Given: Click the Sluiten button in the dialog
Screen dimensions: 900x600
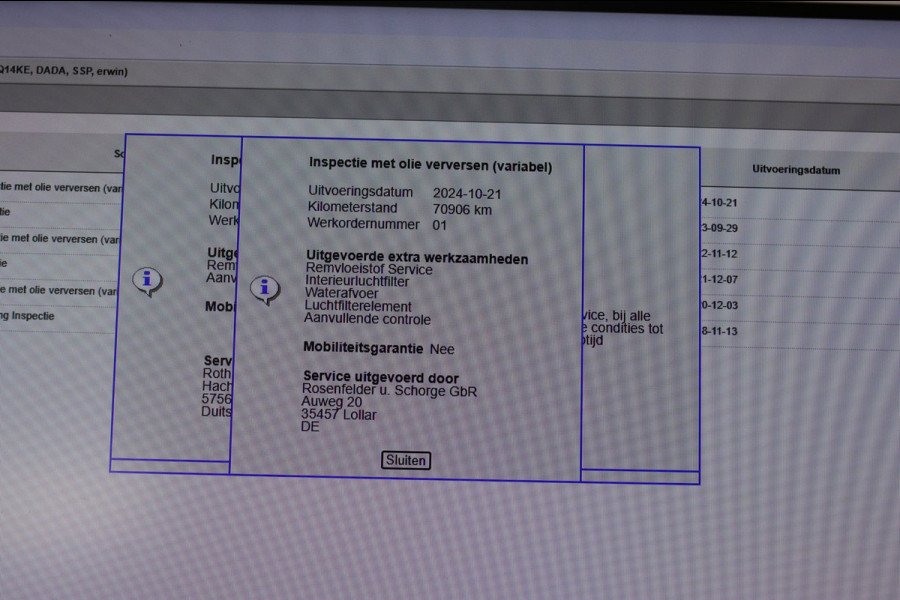Looking at the screenshot, I should pos(406,460).
